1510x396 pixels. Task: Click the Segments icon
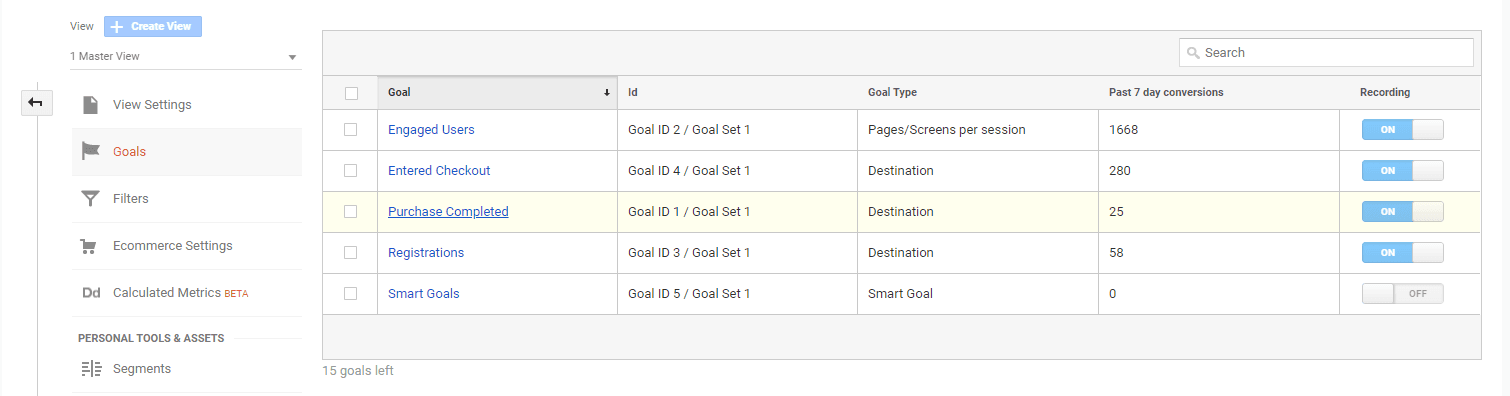click(x=91, y=369)
